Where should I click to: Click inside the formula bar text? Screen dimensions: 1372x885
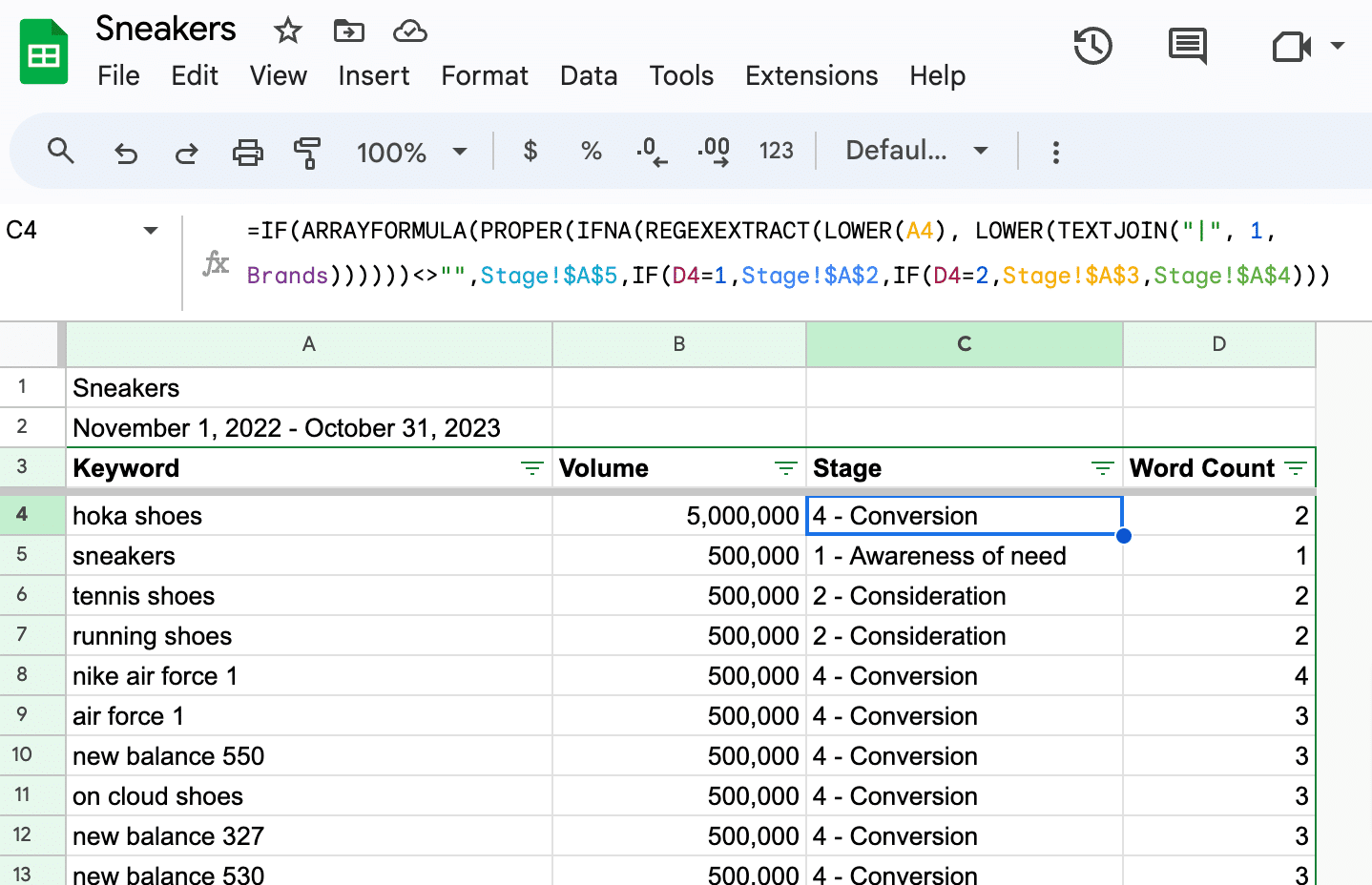788,253
